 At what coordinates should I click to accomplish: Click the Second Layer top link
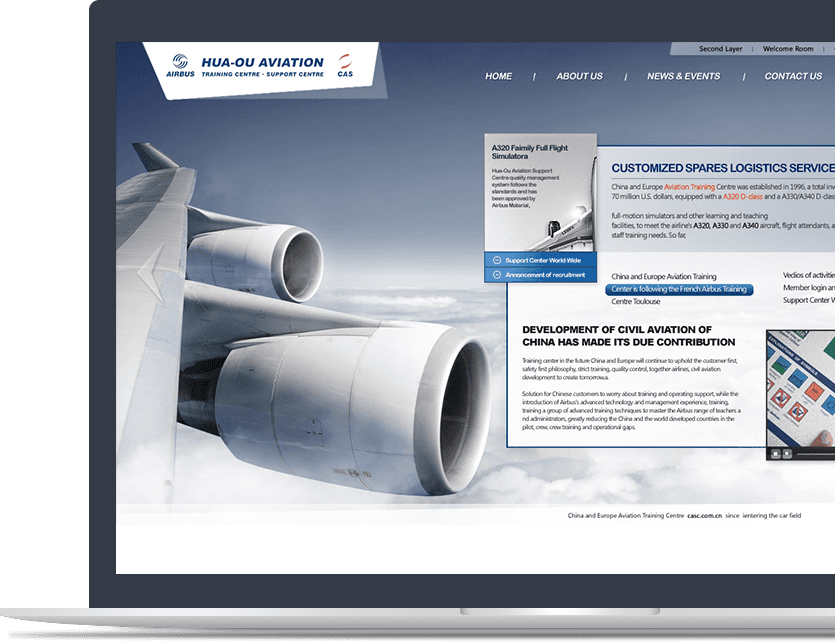tap(720, 49)
